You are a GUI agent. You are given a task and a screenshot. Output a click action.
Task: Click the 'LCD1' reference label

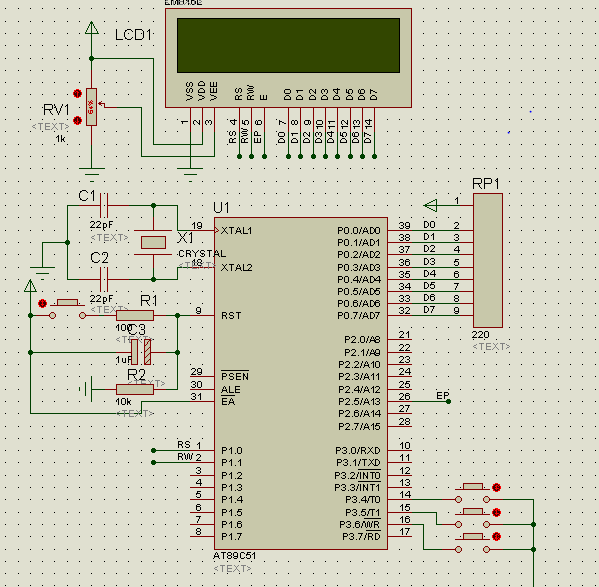click(133, 35)
